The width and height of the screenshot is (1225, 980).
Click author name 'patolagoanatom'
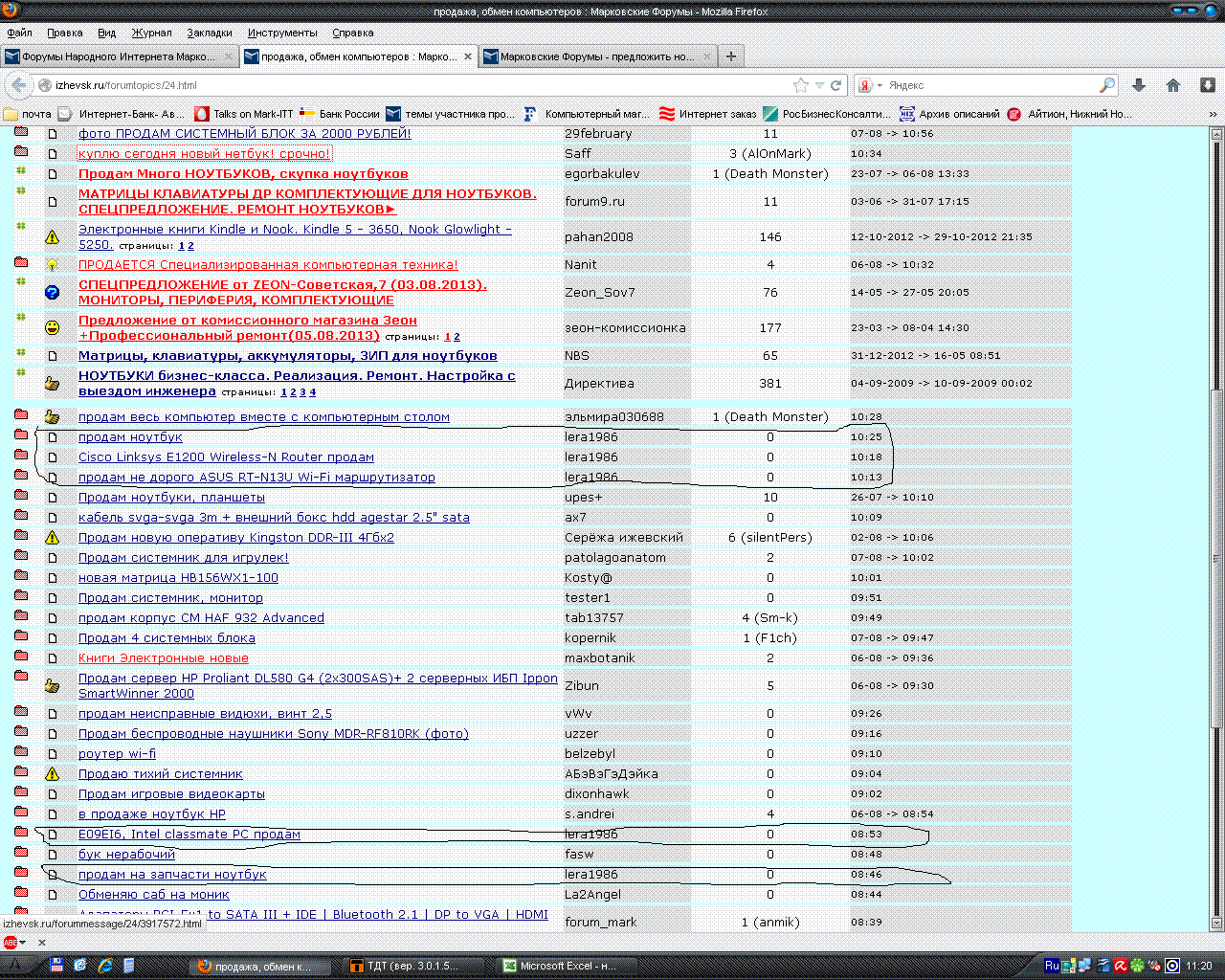click(615, 557)
